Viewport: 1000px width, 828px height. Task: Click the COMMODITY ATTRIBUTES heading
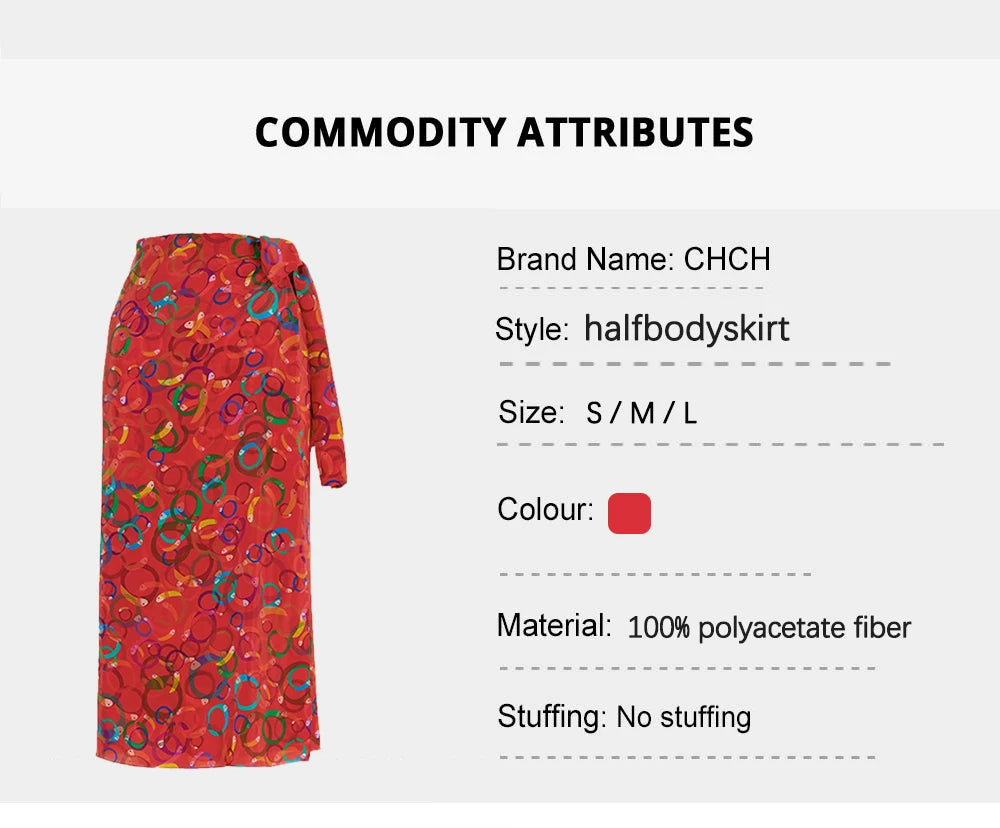point(504,132)
